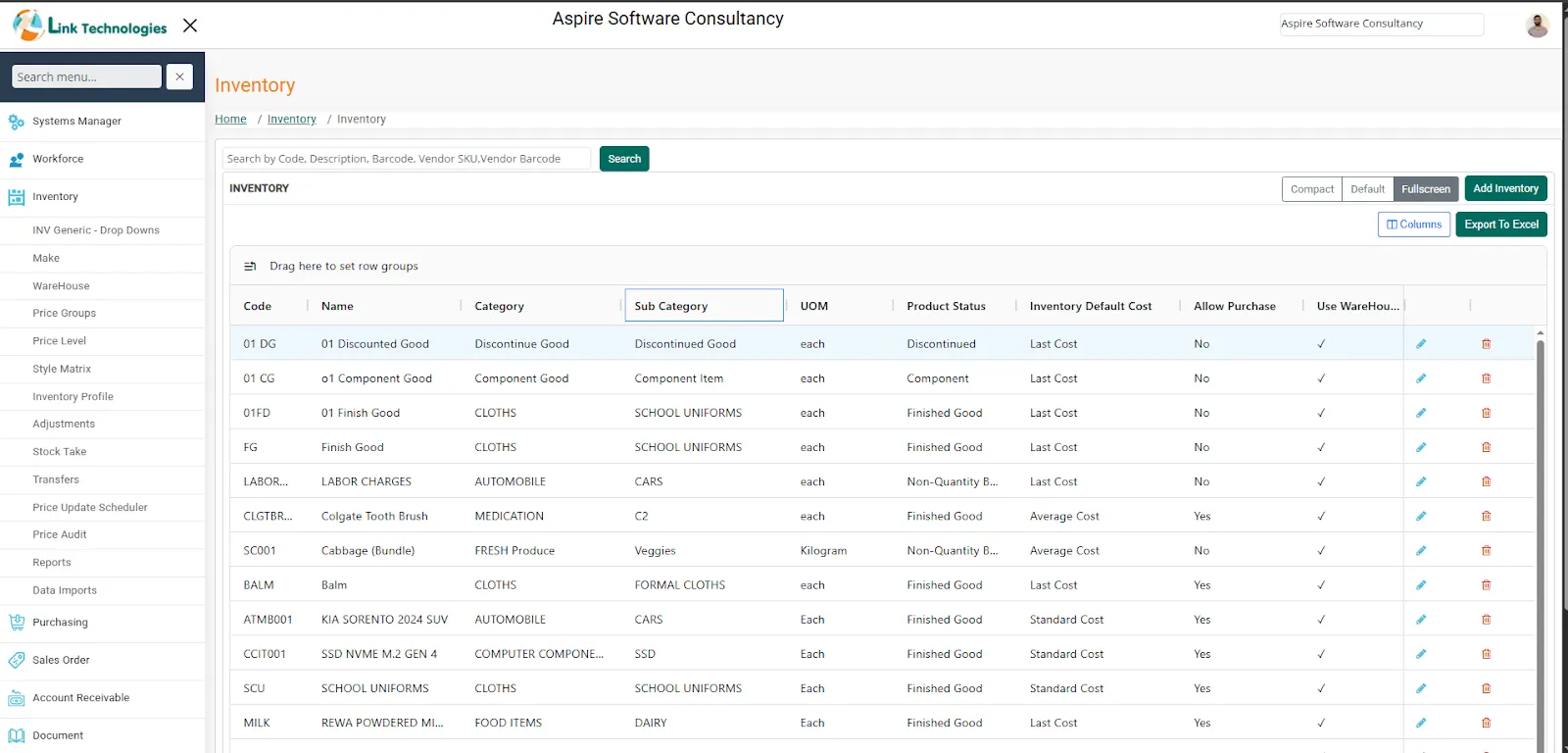Open the user profile avatar
The image size is (1568, 753).
(x=1537, y=25)
